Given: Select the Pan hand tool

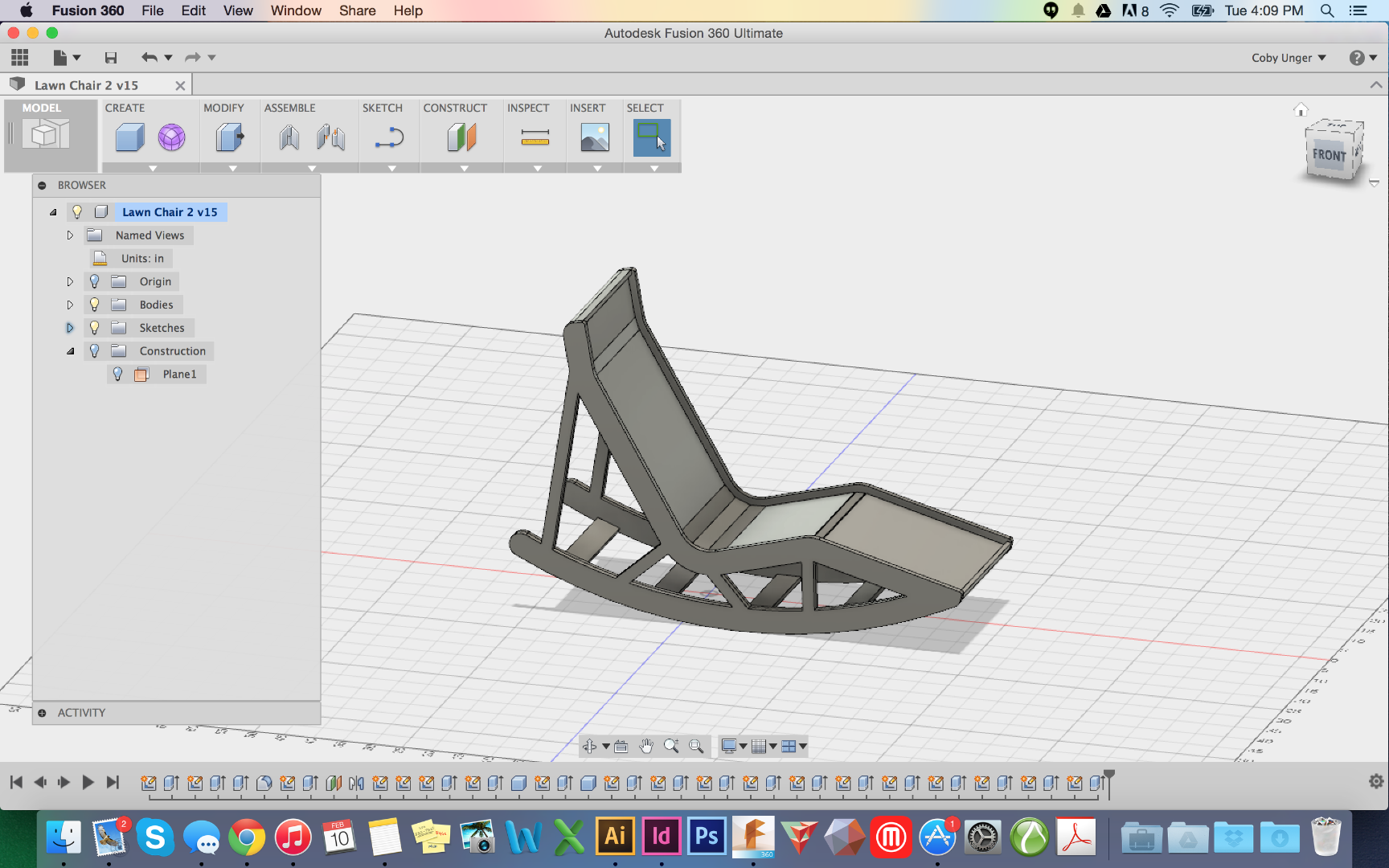Looking at the screenshot, I should (646, 746).
